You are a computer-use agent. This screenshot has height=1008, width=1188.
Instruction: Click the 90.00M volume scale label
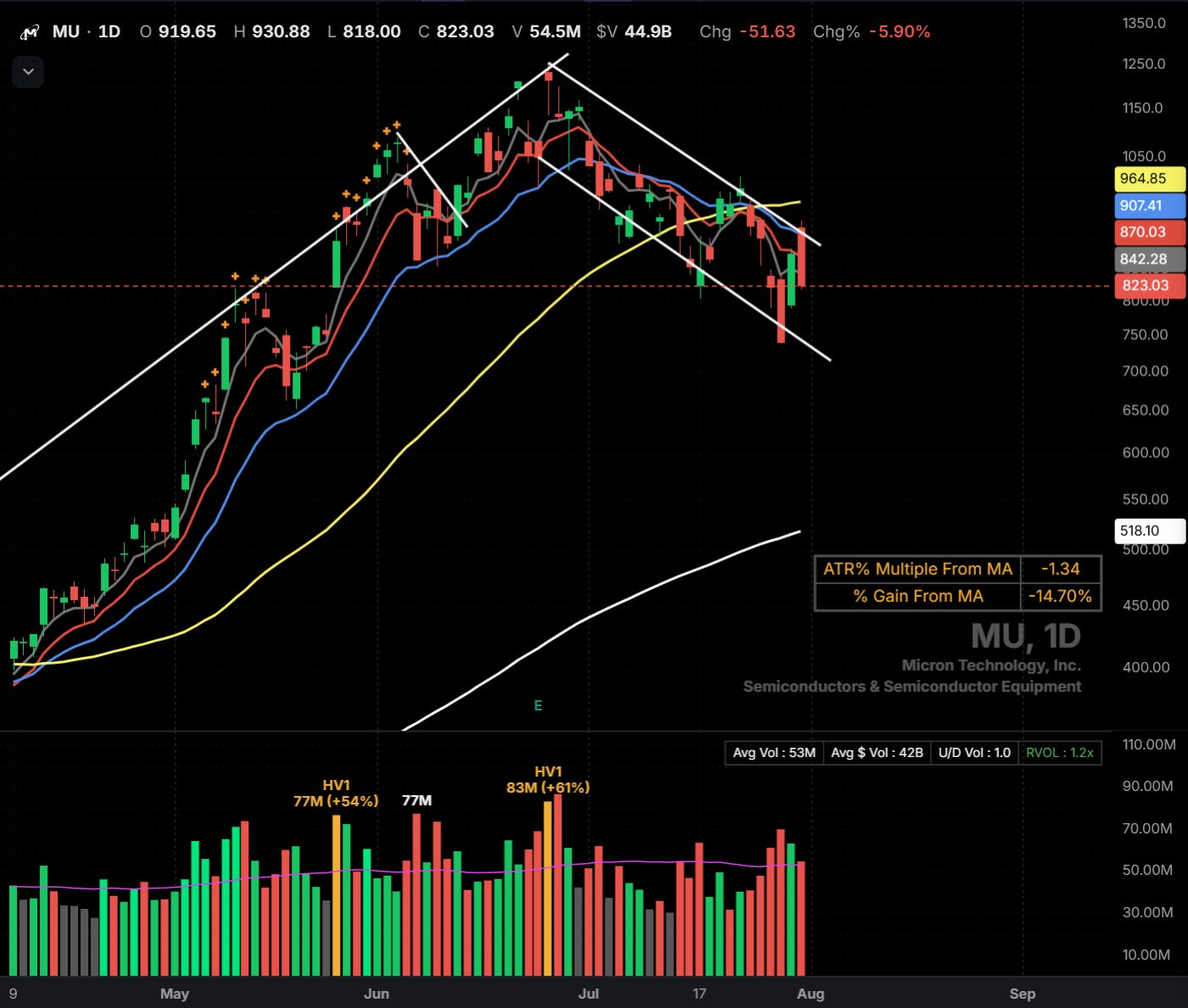pos(1148,786)
